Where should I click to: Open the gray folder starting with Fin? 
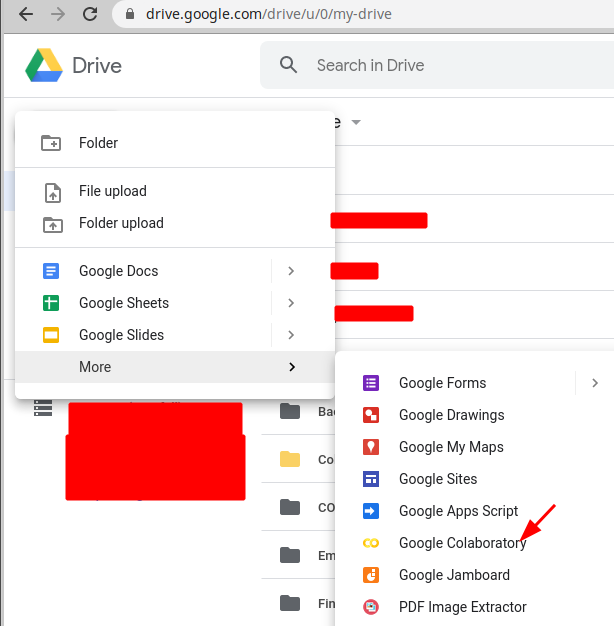click(290, 603)
